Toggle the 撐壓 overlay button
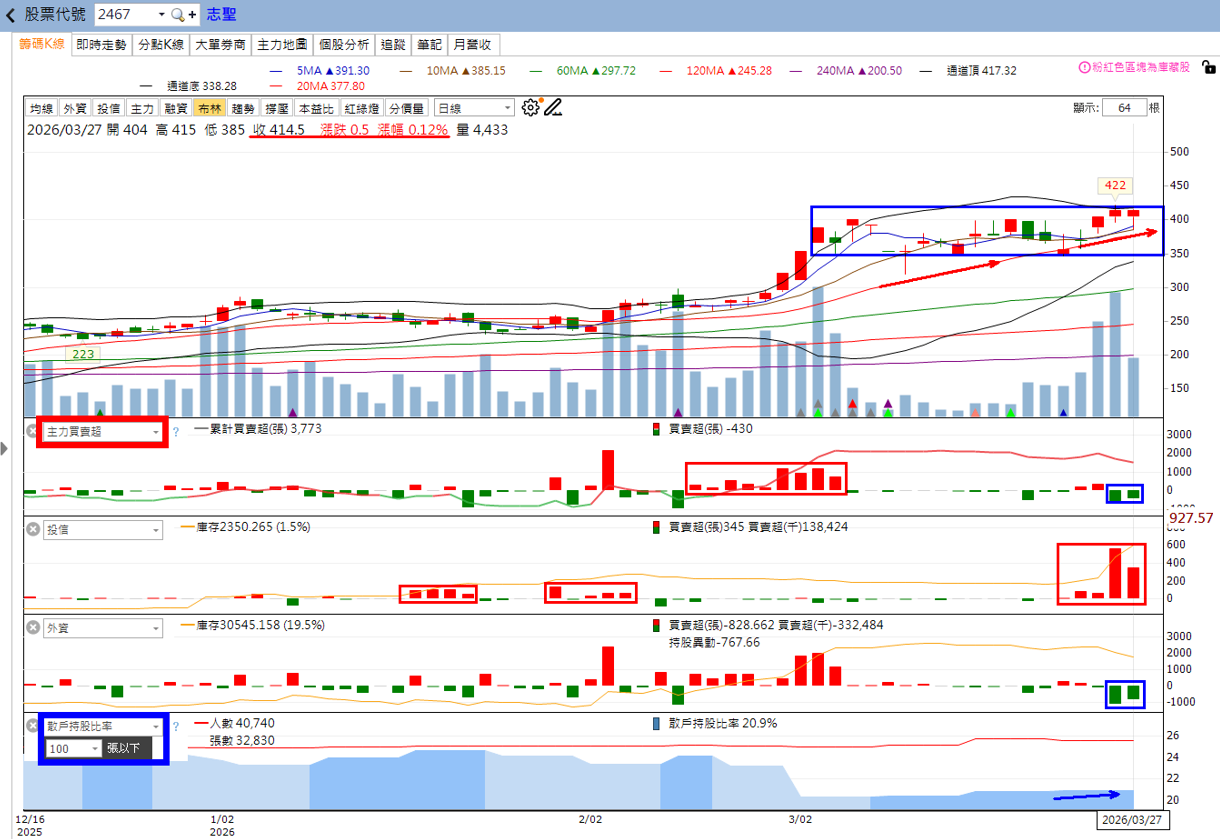The width and height of the screenshot is (1220, 839). pos(277,108)
